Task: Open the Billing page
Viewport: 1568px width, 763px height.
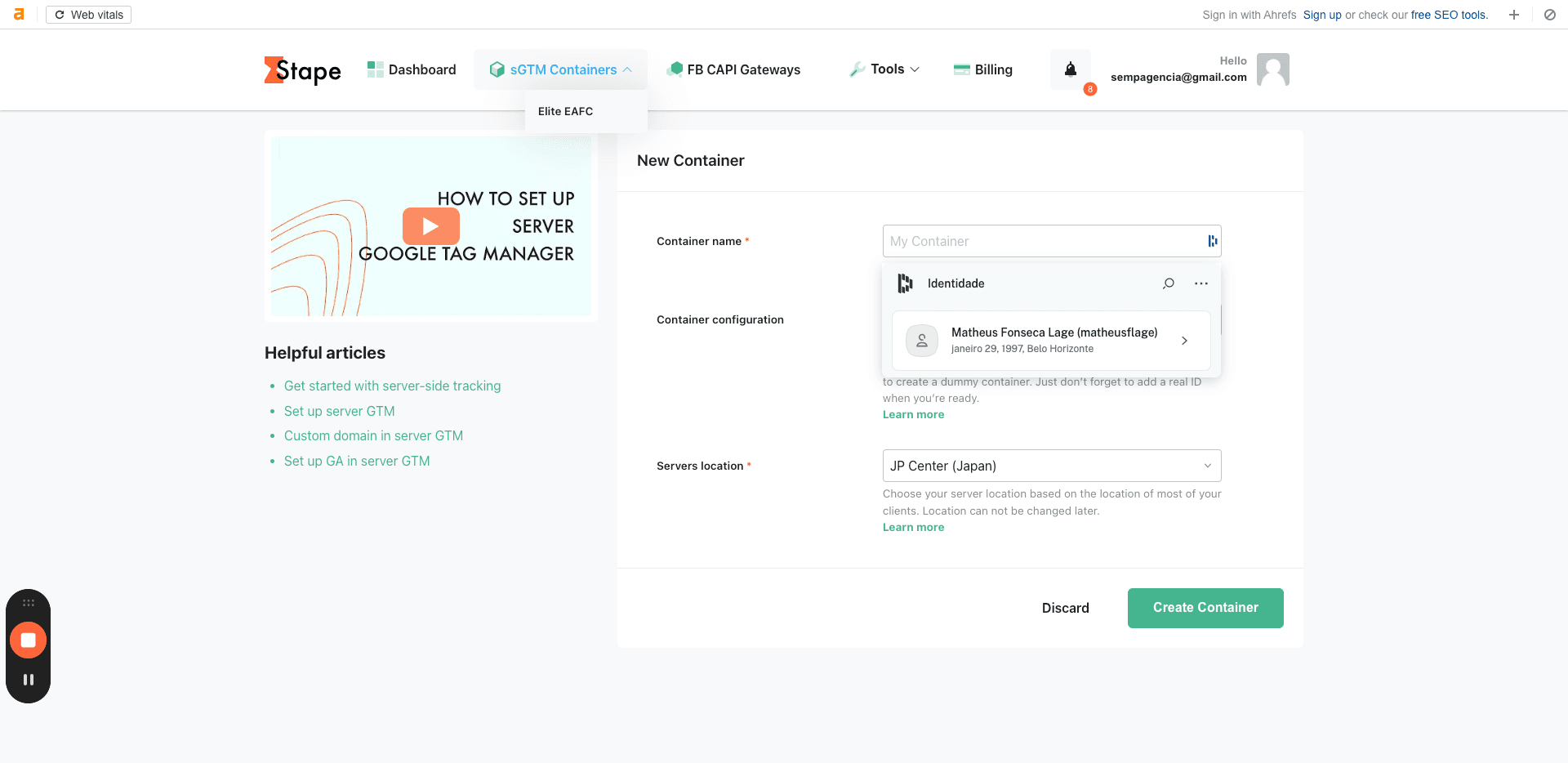Action: click(x=983, y=69)
